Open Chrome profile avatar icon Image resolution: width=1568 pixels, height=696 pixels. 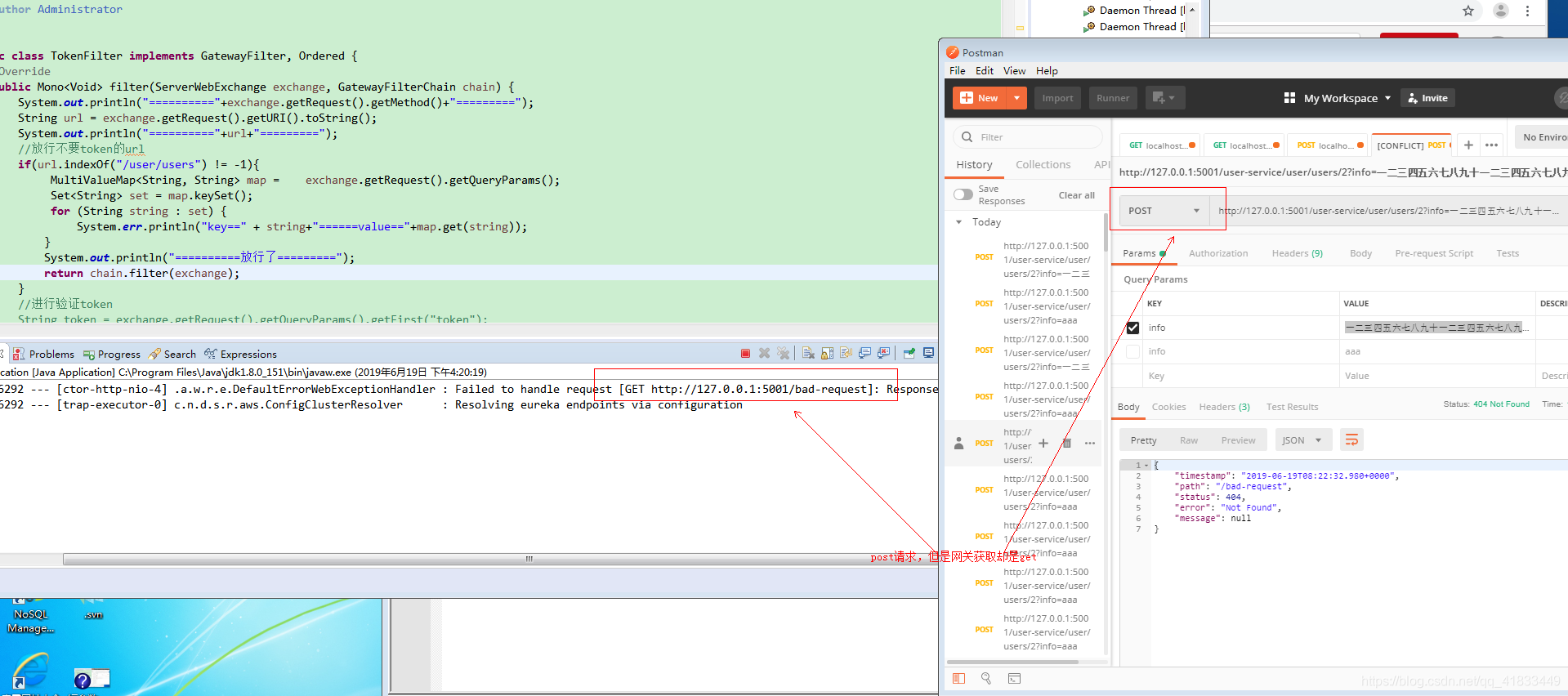pyautogui.click(x=1500, y=11)
